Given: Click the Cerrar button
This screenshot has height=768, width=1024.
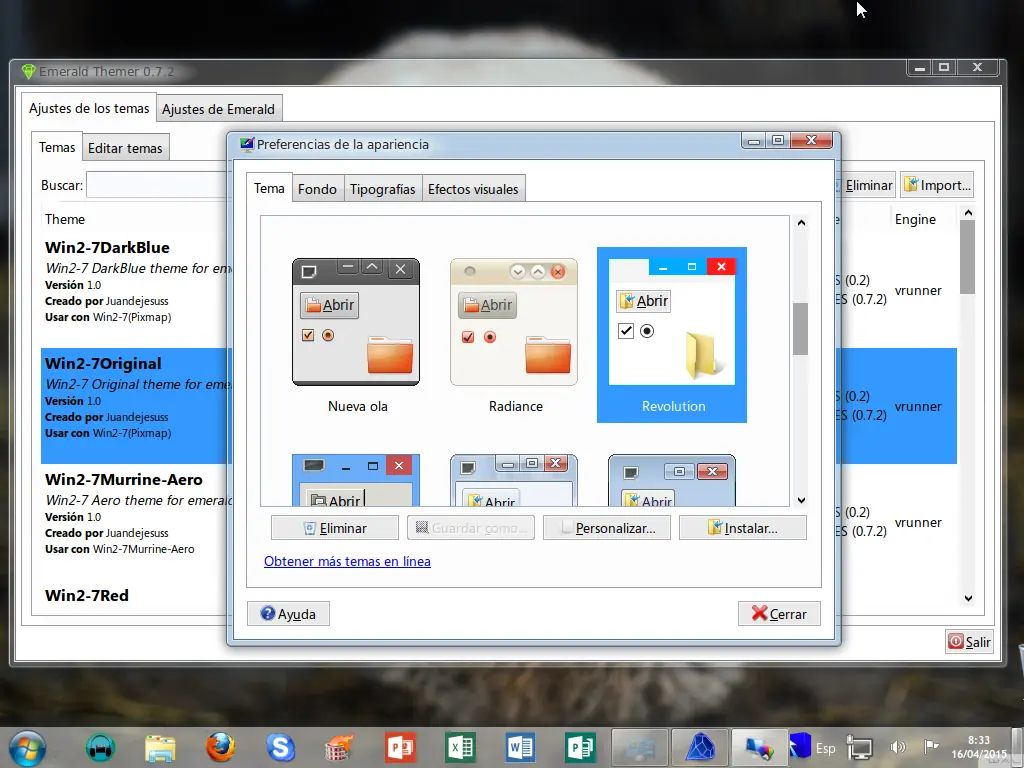Looking at the screenshot, I should pos(779,613).
